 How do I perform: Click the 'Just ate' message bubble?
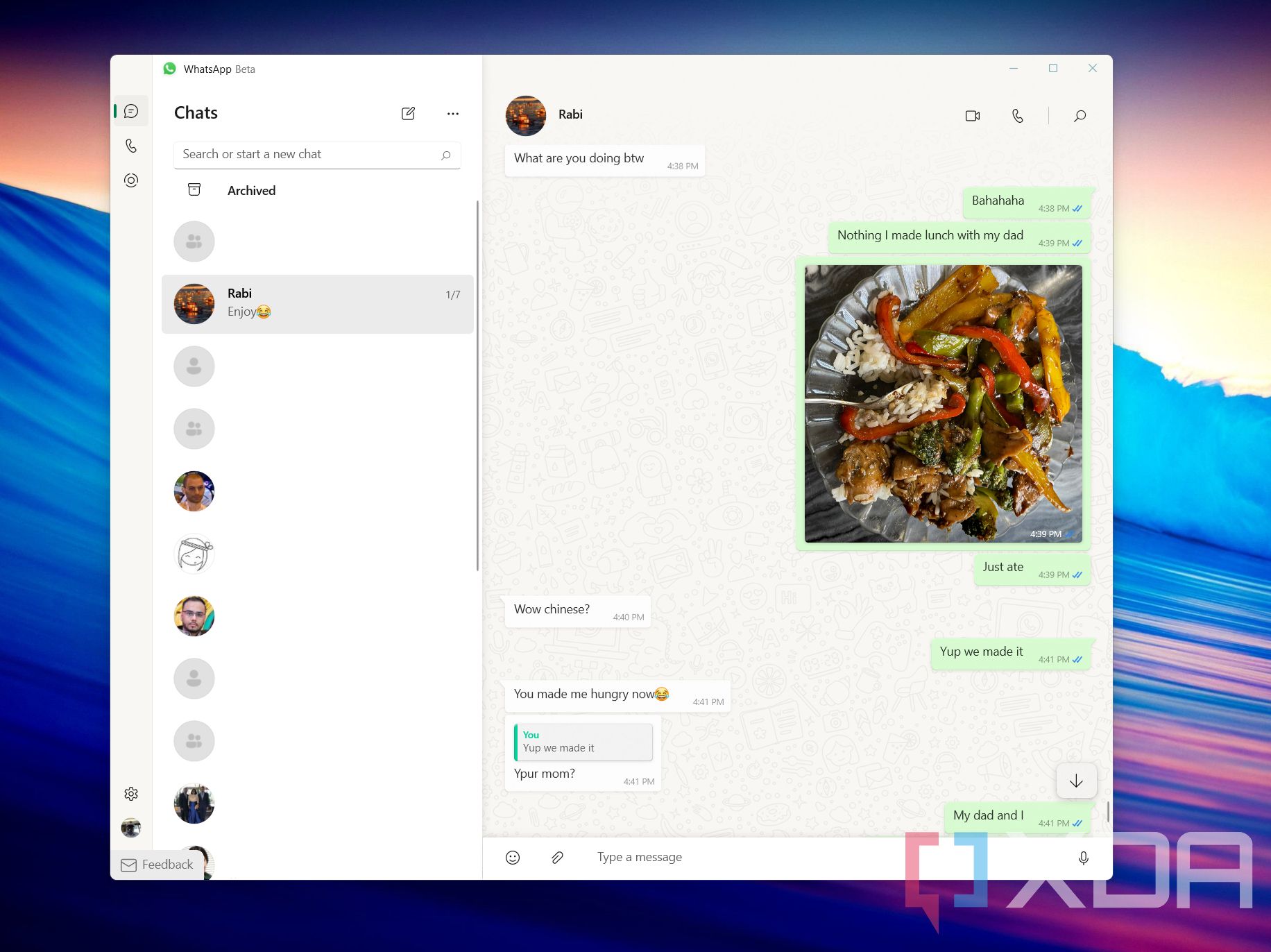pyautogui.click(x=1032, y=570)
